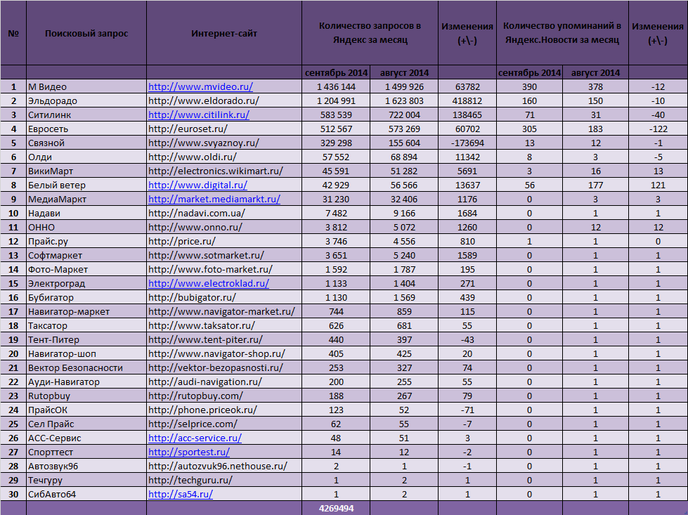Viewport: 688px width, 515px height.
Task: Select the 'Вектор Безопасности' cell
Action: pos(86,368)
